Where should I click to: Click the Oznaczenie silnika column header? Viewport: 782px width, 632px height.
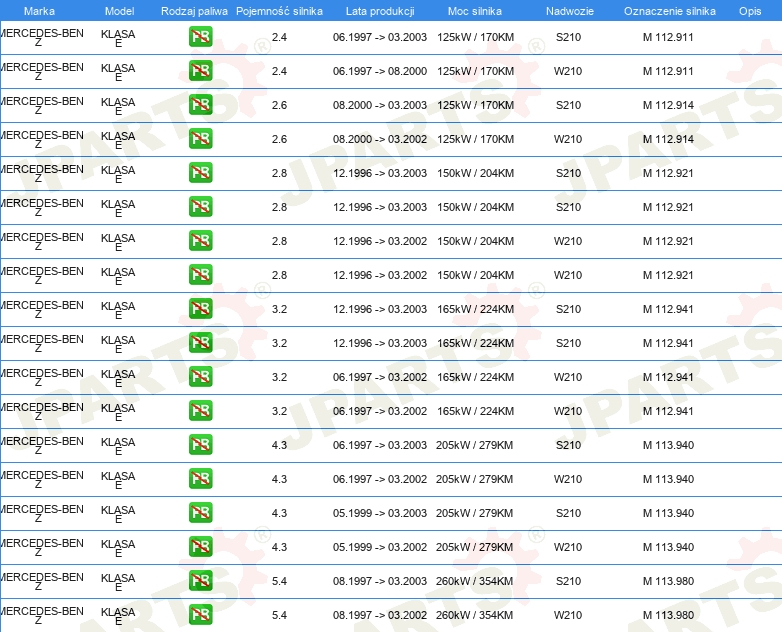coord(670,11)
